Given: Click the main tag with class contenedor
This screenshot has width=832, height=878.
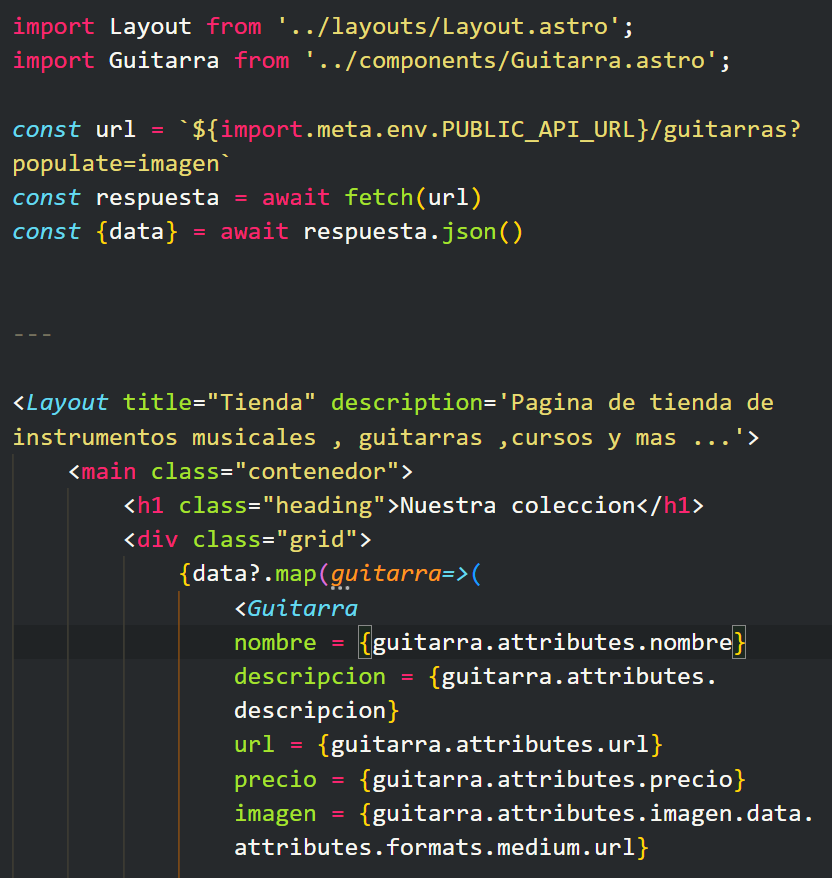Looking at the screenshot, I should [109, 471].
